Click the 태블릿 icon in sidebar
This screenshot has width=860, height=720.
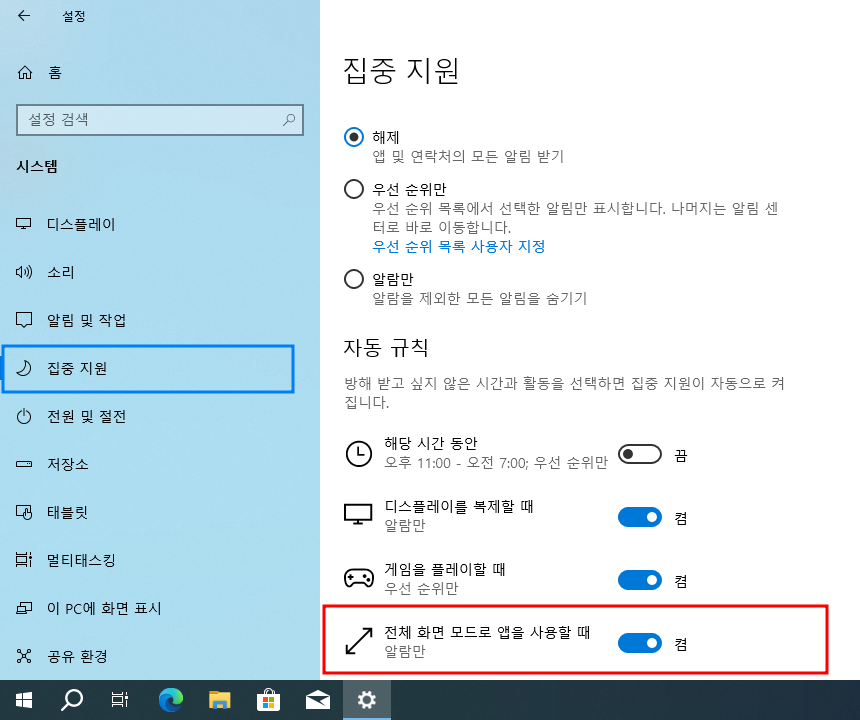point(24,512)
